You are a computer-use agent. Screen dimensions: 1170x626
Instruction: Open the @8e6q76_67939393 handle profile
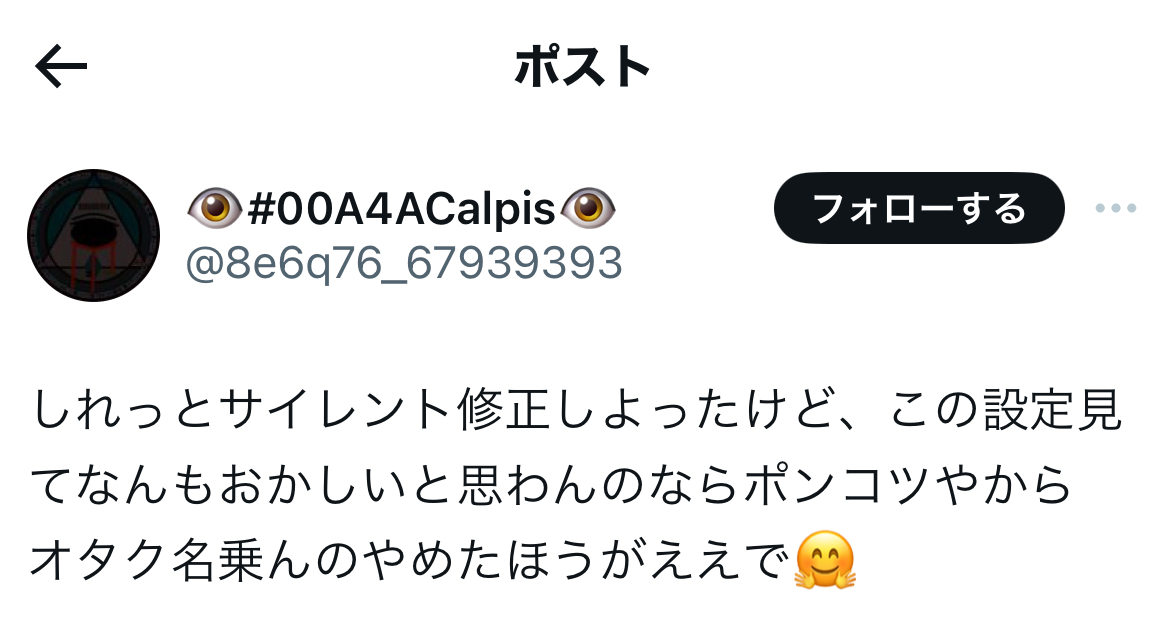[x=404, y=263]
